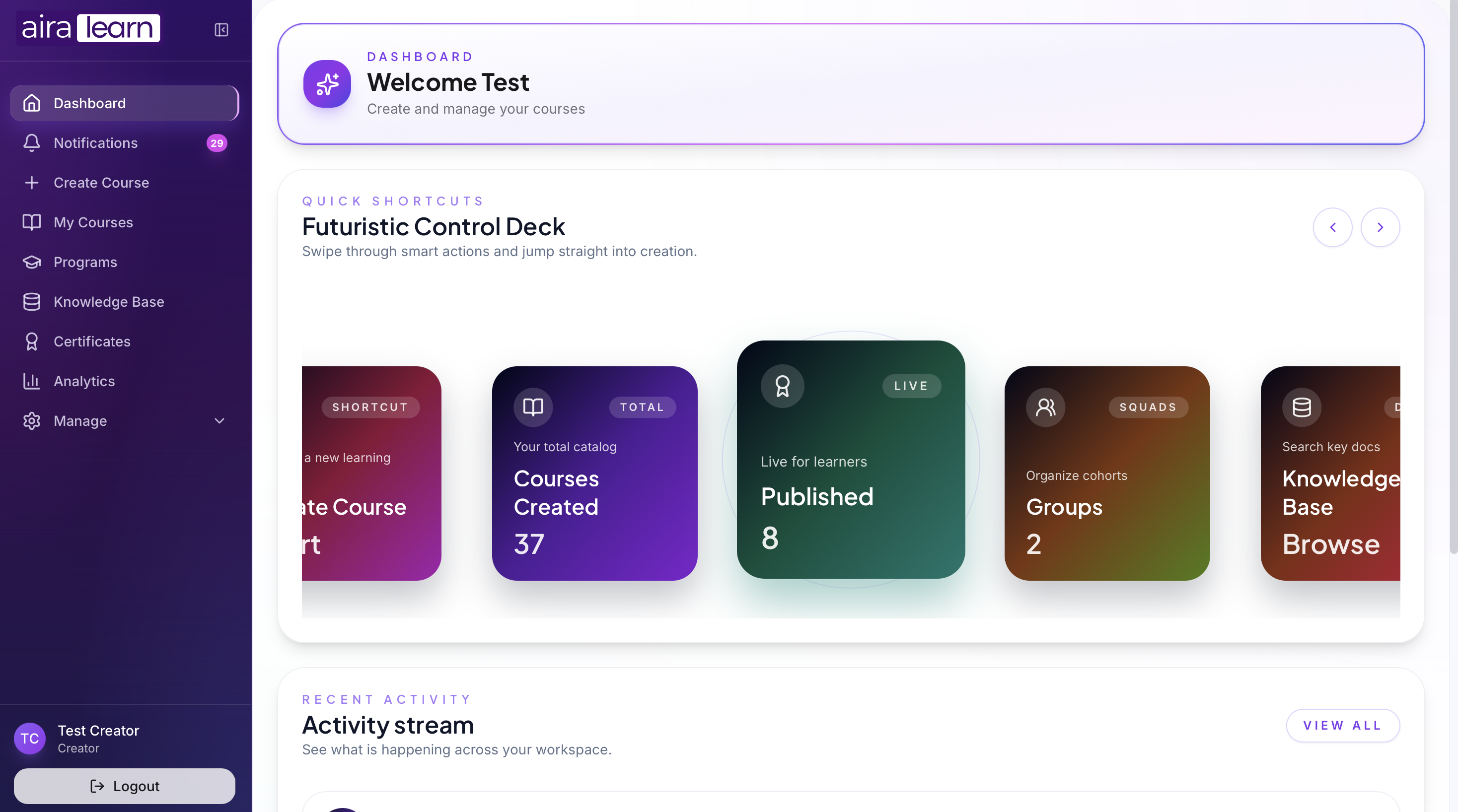Click the SQUADS badge on Groups card

1149,407
